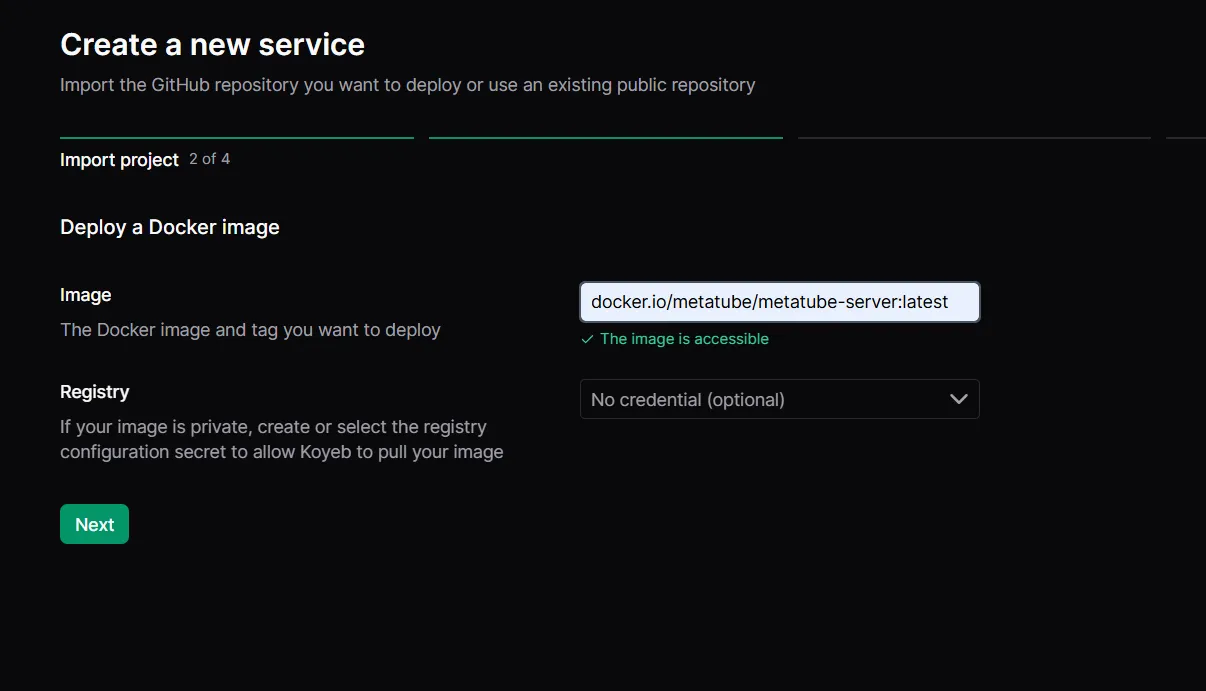Click the 'Docker image and tag' description text
Screen dimensions: 1206x691
click(250, 330)
